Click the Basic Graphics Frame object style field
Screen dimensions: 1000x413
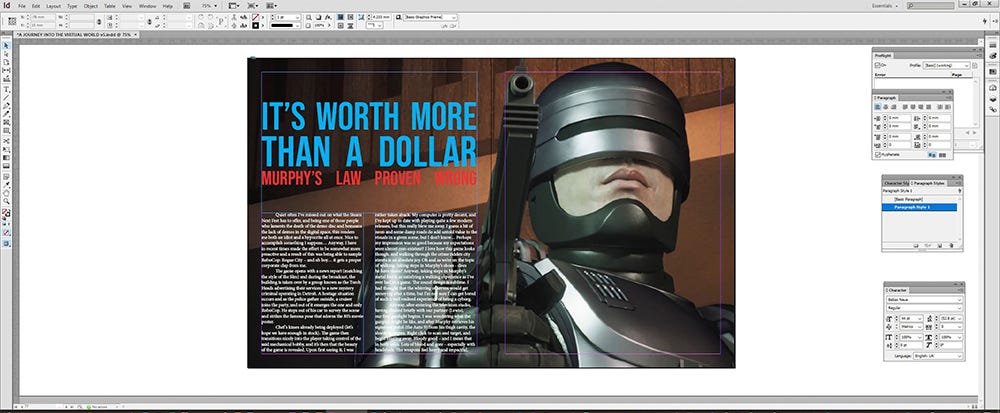tap(430, 17)
